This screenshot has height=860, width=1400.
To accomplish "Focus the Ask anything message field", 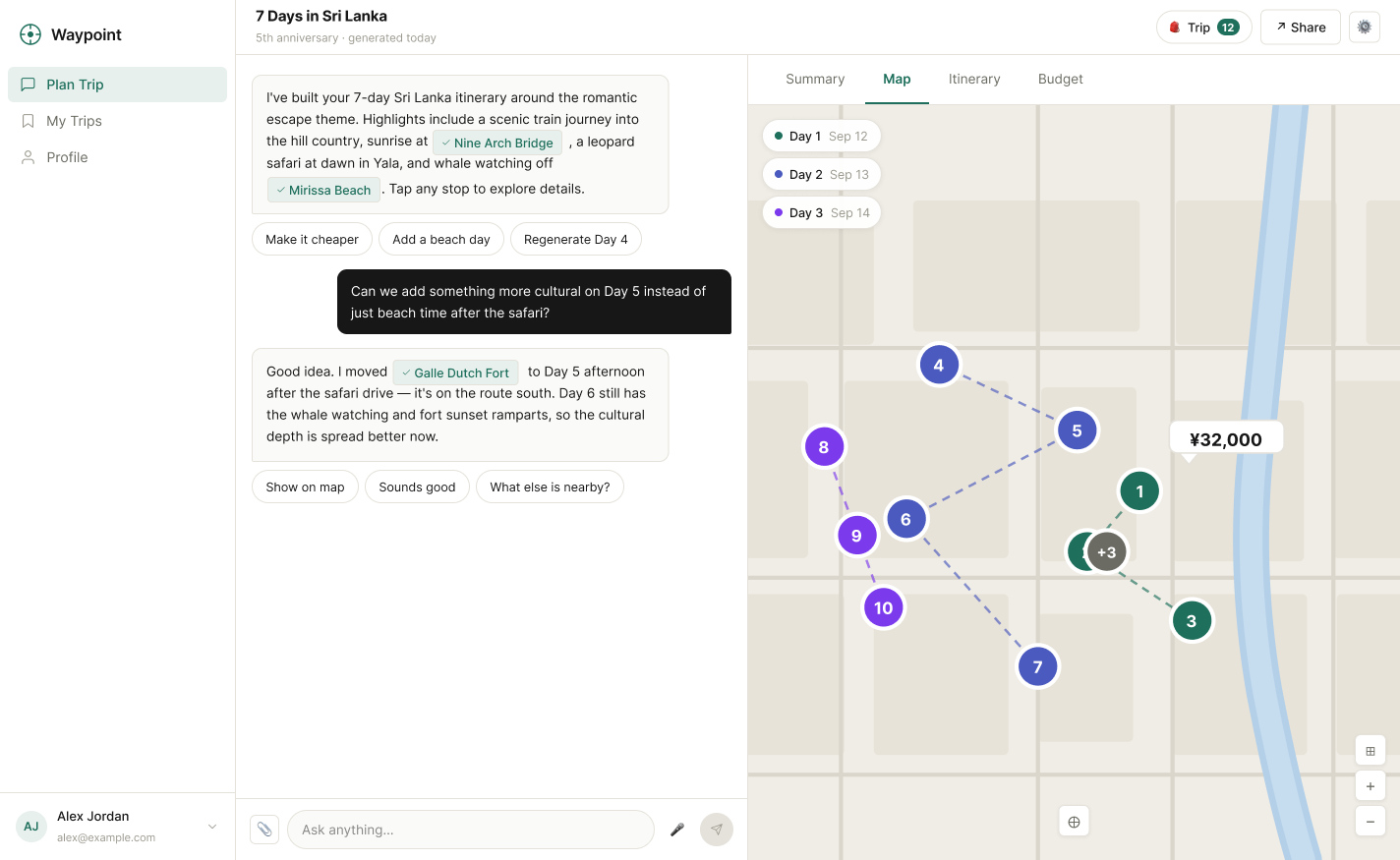I will click(x=471, y=830).
